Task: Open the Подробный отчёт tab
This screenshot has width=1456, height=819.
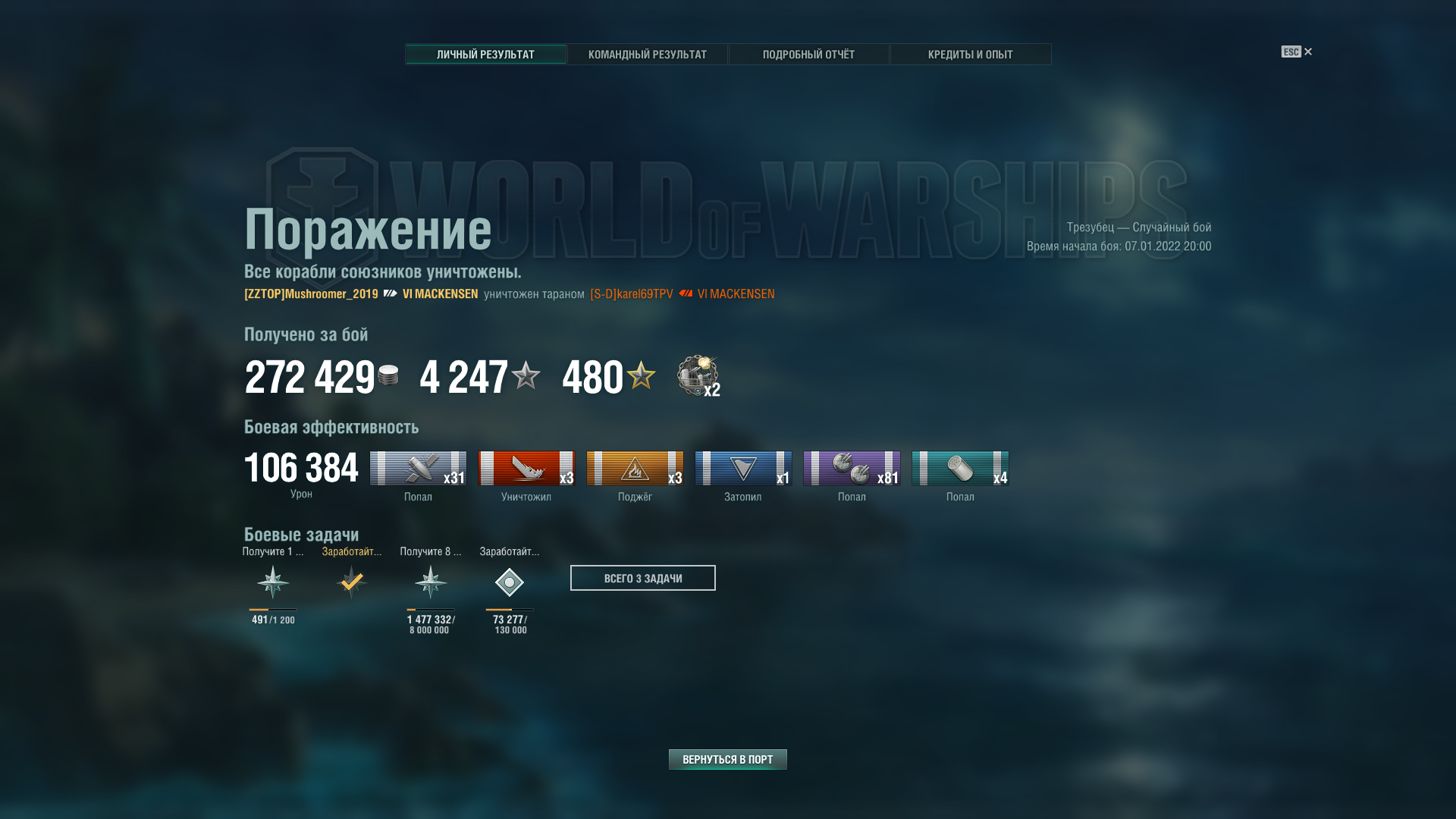Action: tap(808, 55)
